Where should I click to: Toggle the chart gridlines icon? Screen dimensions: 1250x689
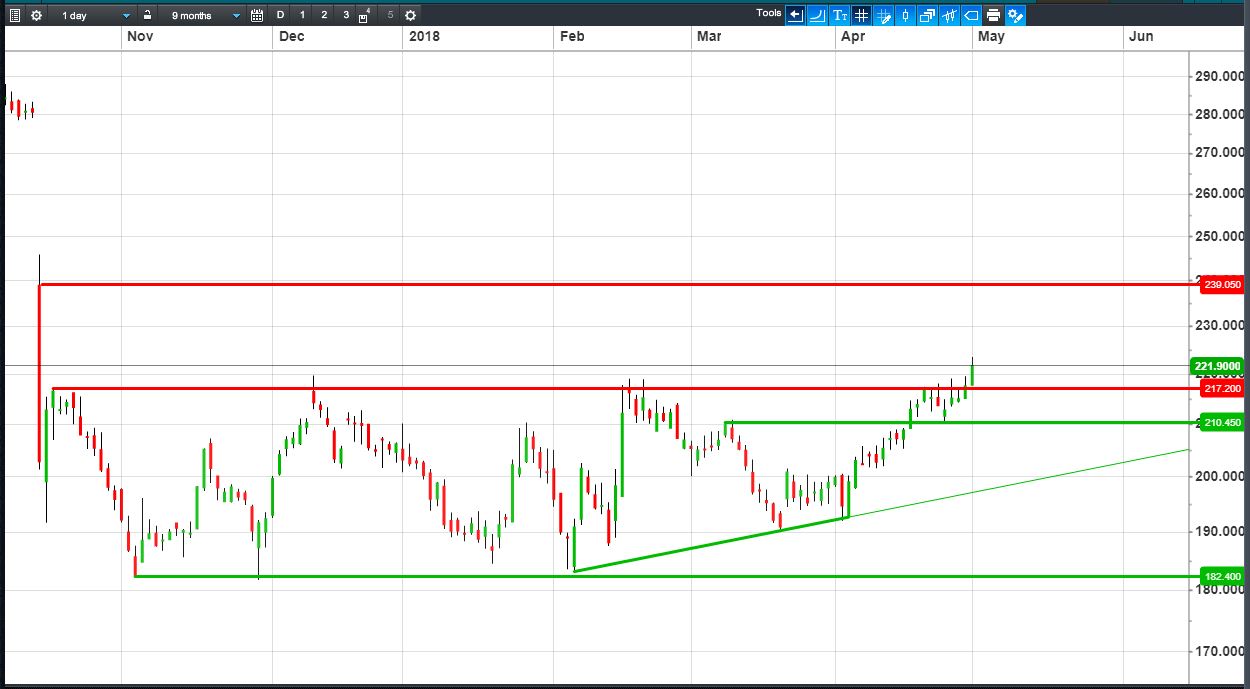click(x=861, y=15)
